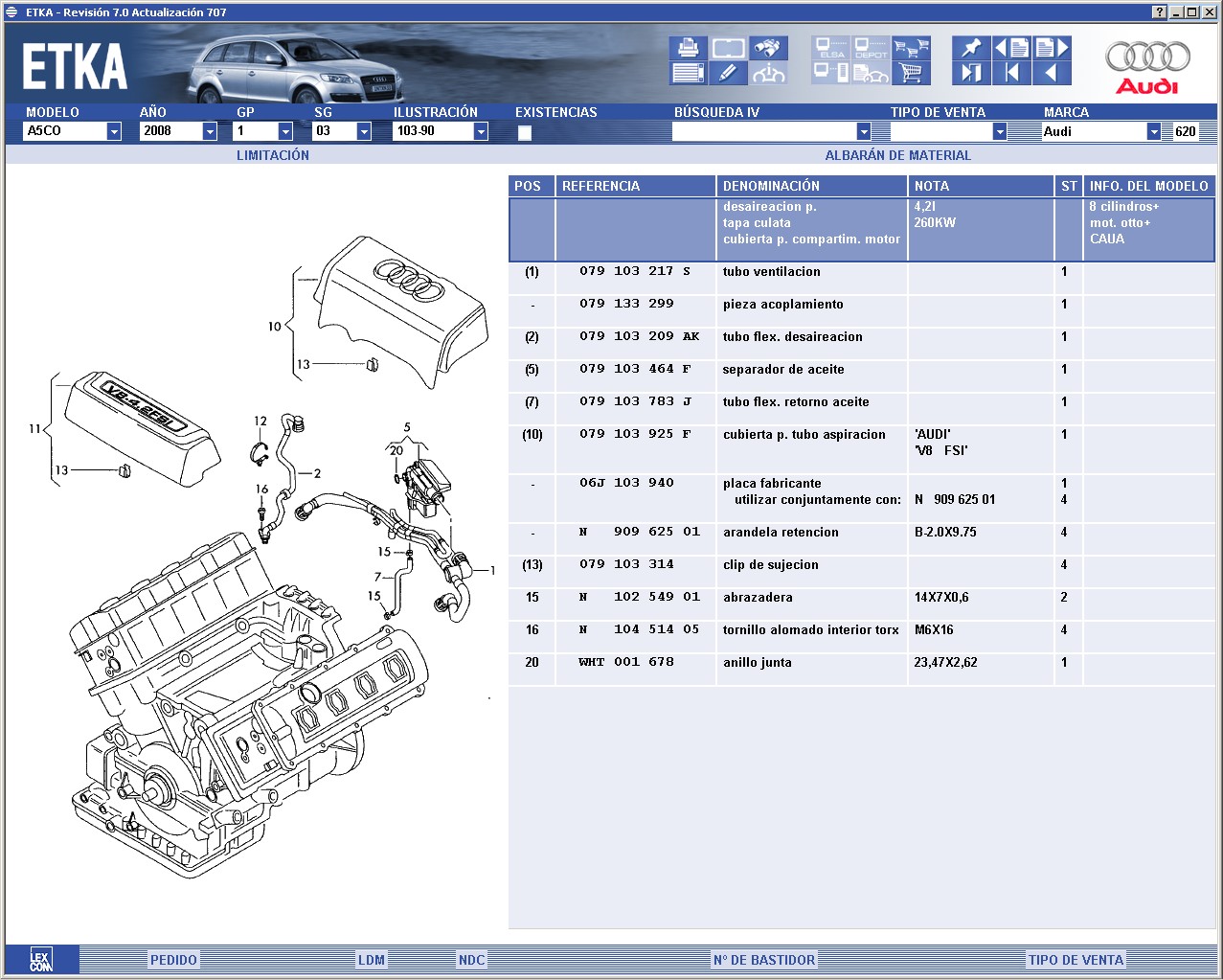Open the BÚSQUEDA IV dropdown arrow
Viewport: 1223px width, 980px height.
[x=864, y=132]
